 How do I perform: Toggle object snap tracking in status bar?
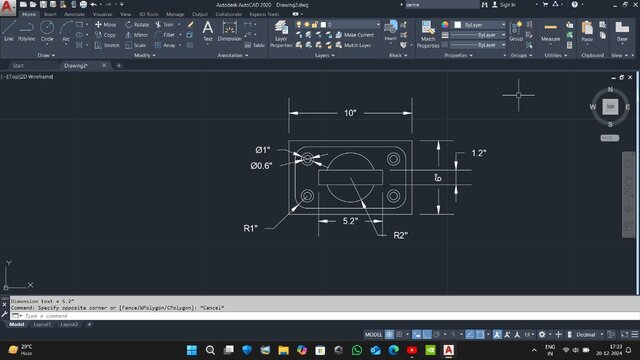pos(470,335)
